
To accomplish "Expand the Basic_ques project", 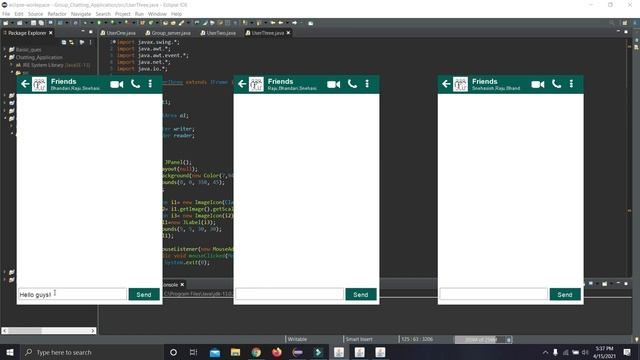I will click(5, 49).
